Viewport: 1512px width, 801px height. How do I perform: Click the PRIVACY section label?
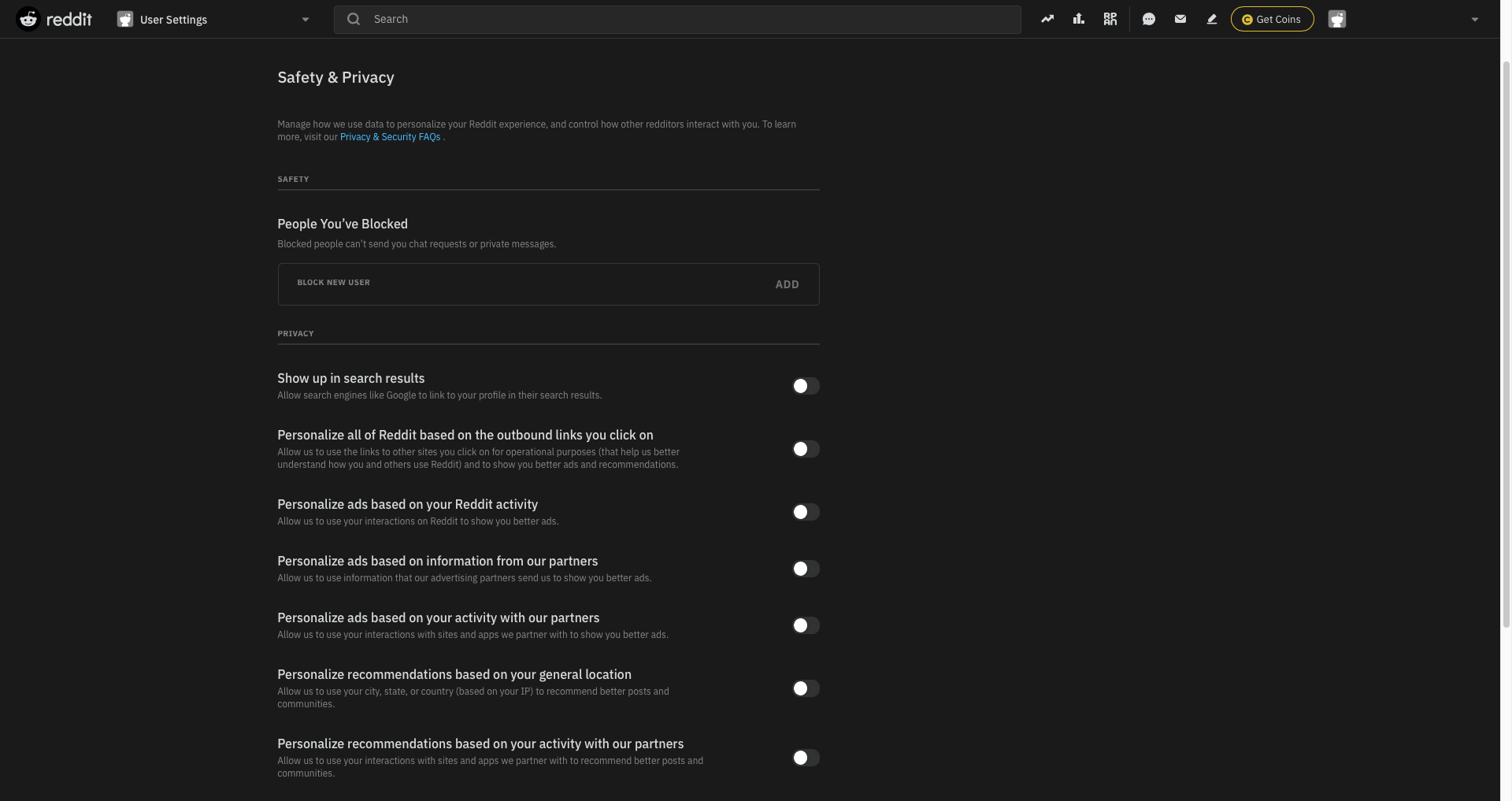(x=295, y=334)
